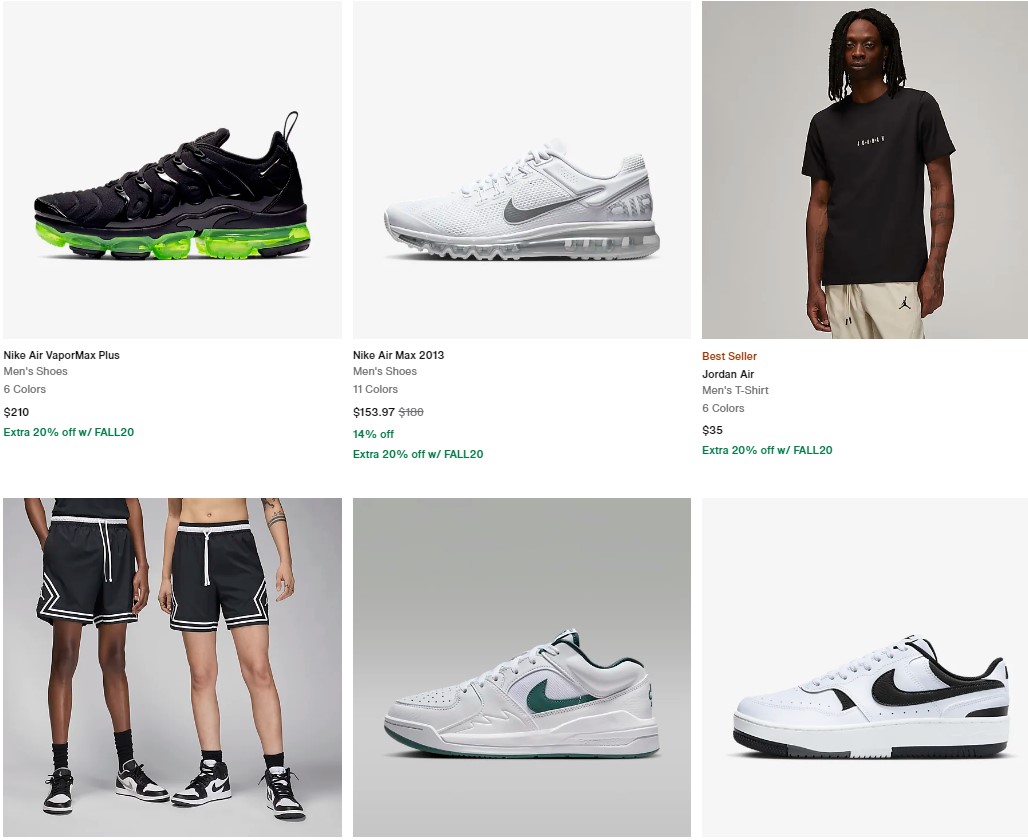Click Men's T-Shirt subtitle text
Image resolution: width=1028 pixels, height=840 pixels.
[x=735, y=390]
